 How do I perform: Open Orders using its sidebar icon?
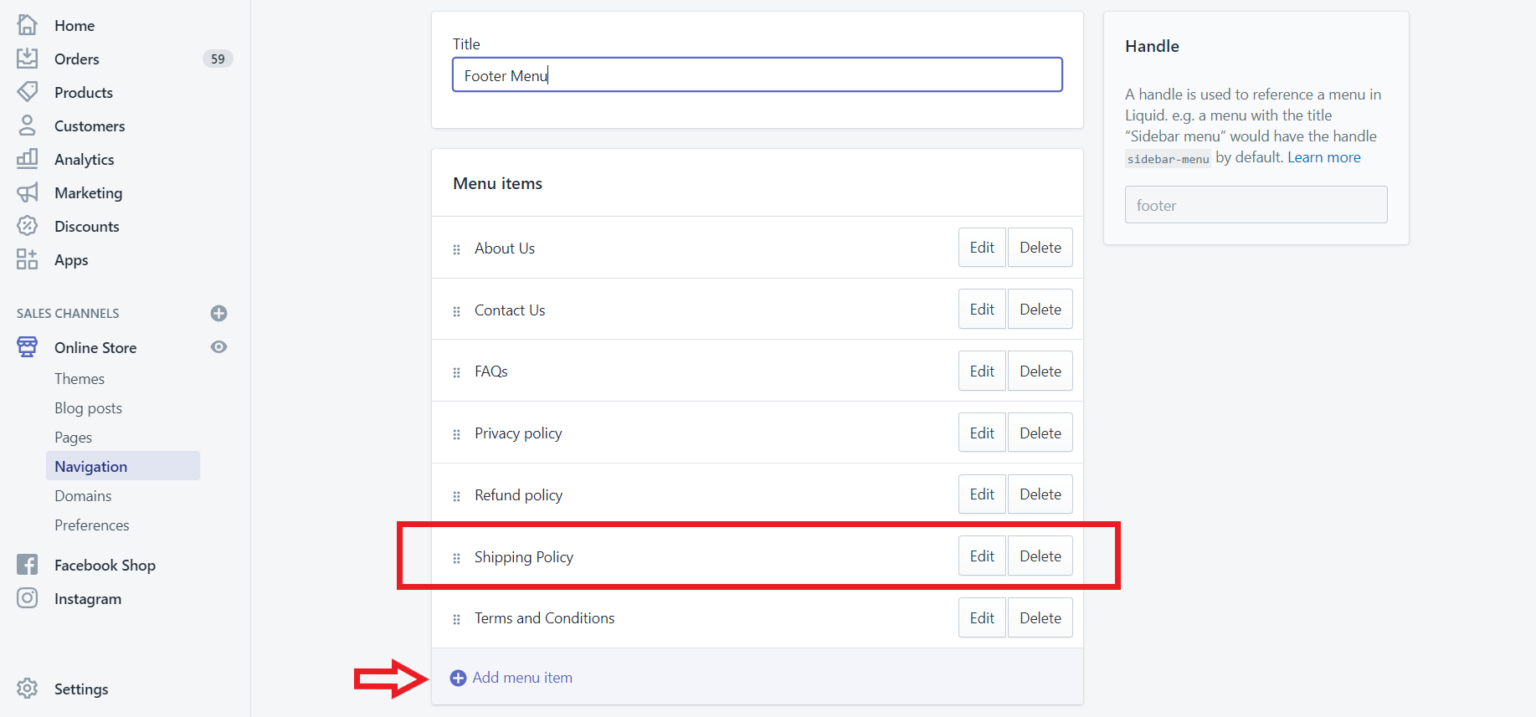tap(28, 58)
